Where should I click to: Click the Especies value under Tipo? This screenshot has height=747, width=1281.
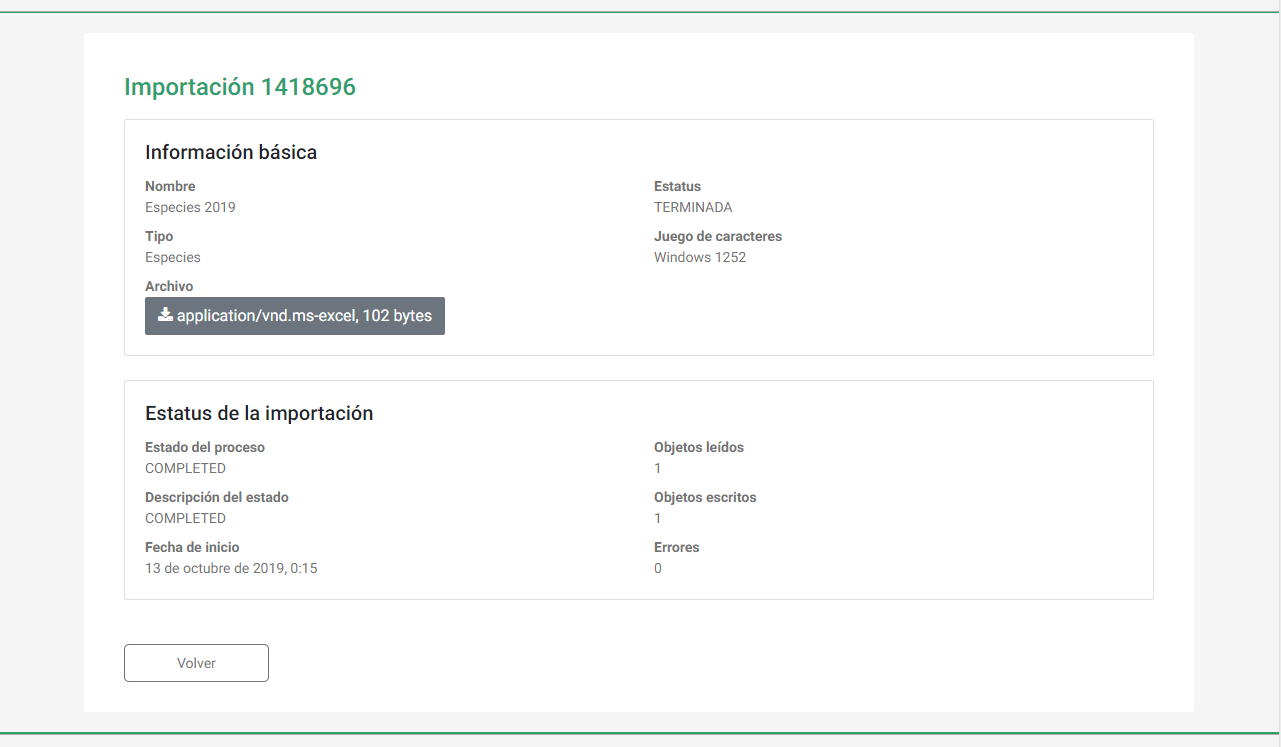173,257
